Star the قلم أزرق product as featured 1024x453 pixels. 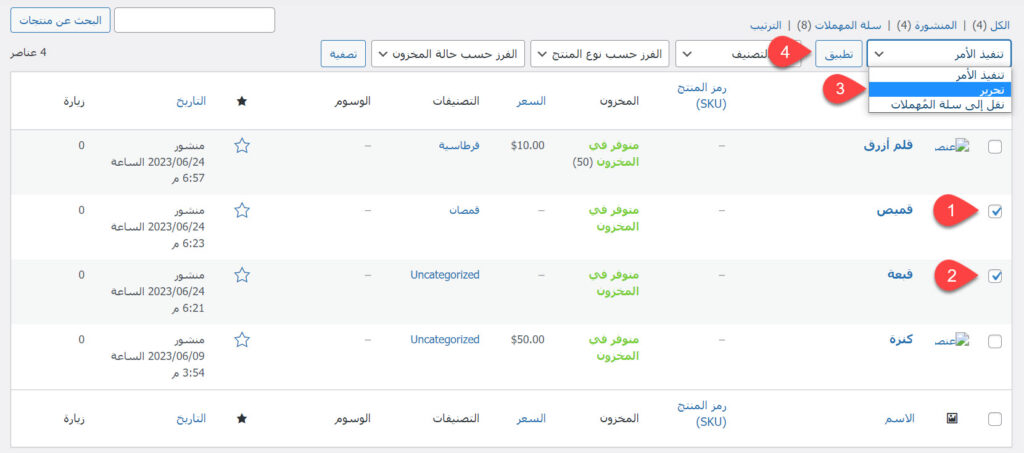point(241,145)
